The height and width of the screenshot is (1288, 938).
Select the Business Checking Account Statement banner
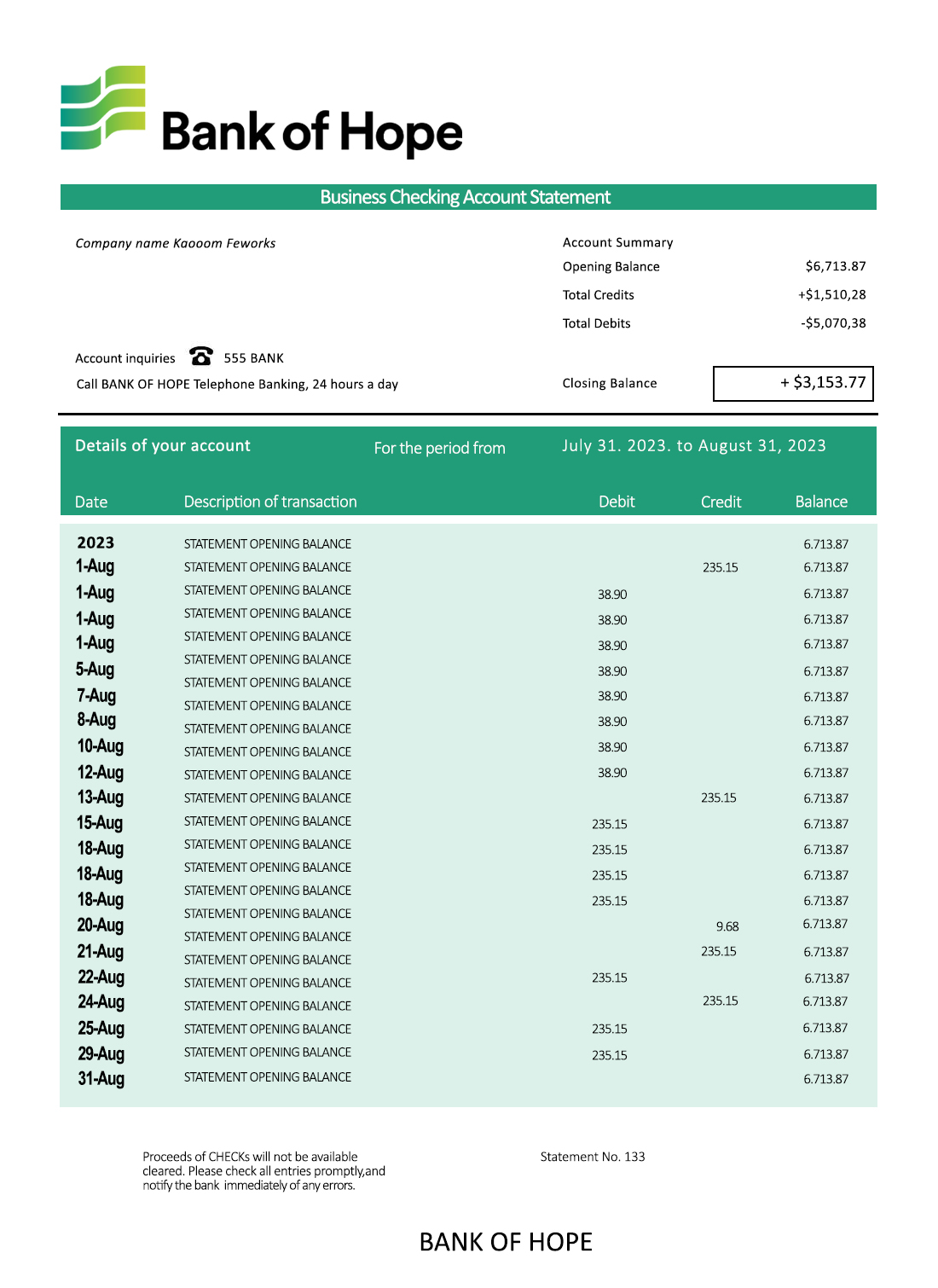point(467,197)
